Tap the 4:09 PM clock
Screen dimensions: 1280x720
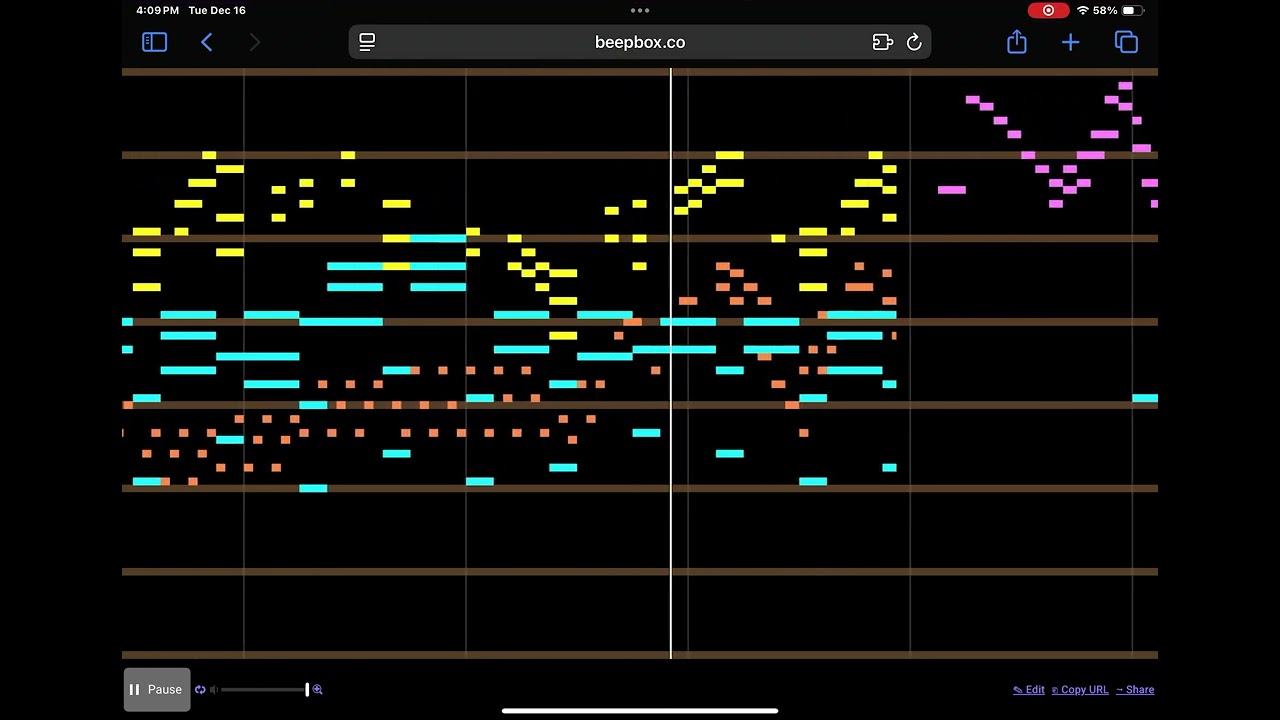157,10
